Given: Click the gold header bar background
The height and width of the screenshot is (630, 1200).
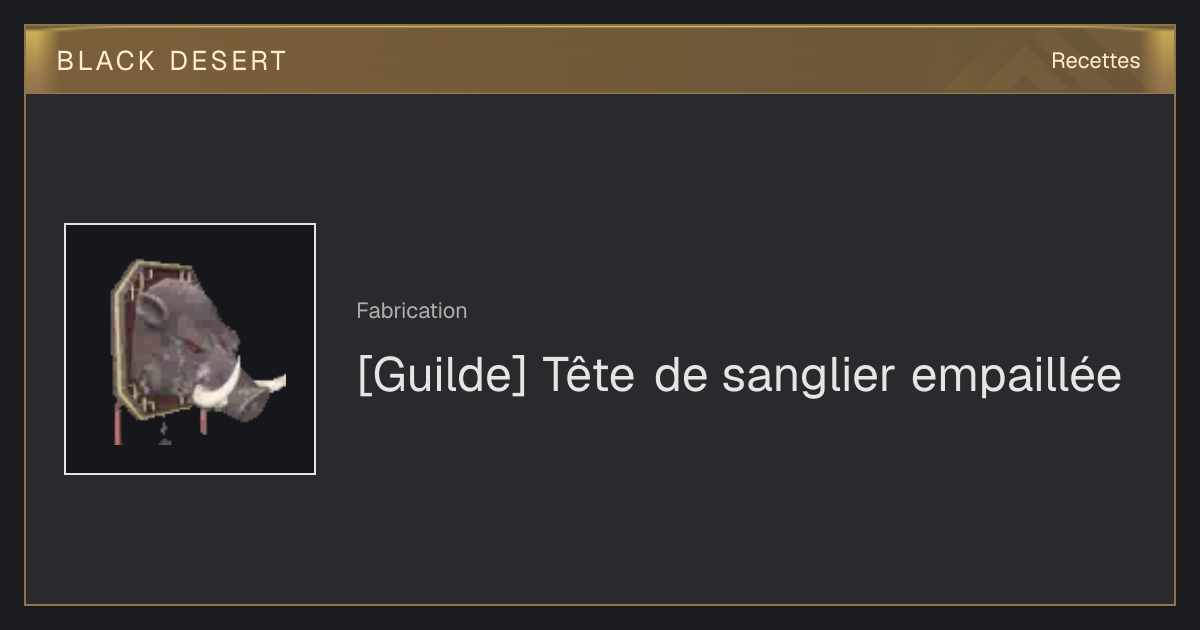Looking at the screenshot, I should 600,61.
